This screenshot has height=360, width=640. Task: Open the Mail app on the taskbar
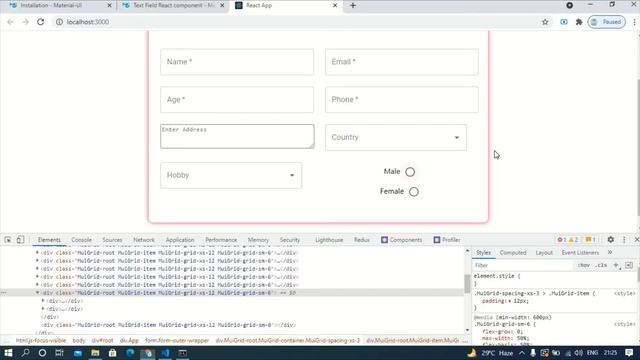[x=78, y=353]
